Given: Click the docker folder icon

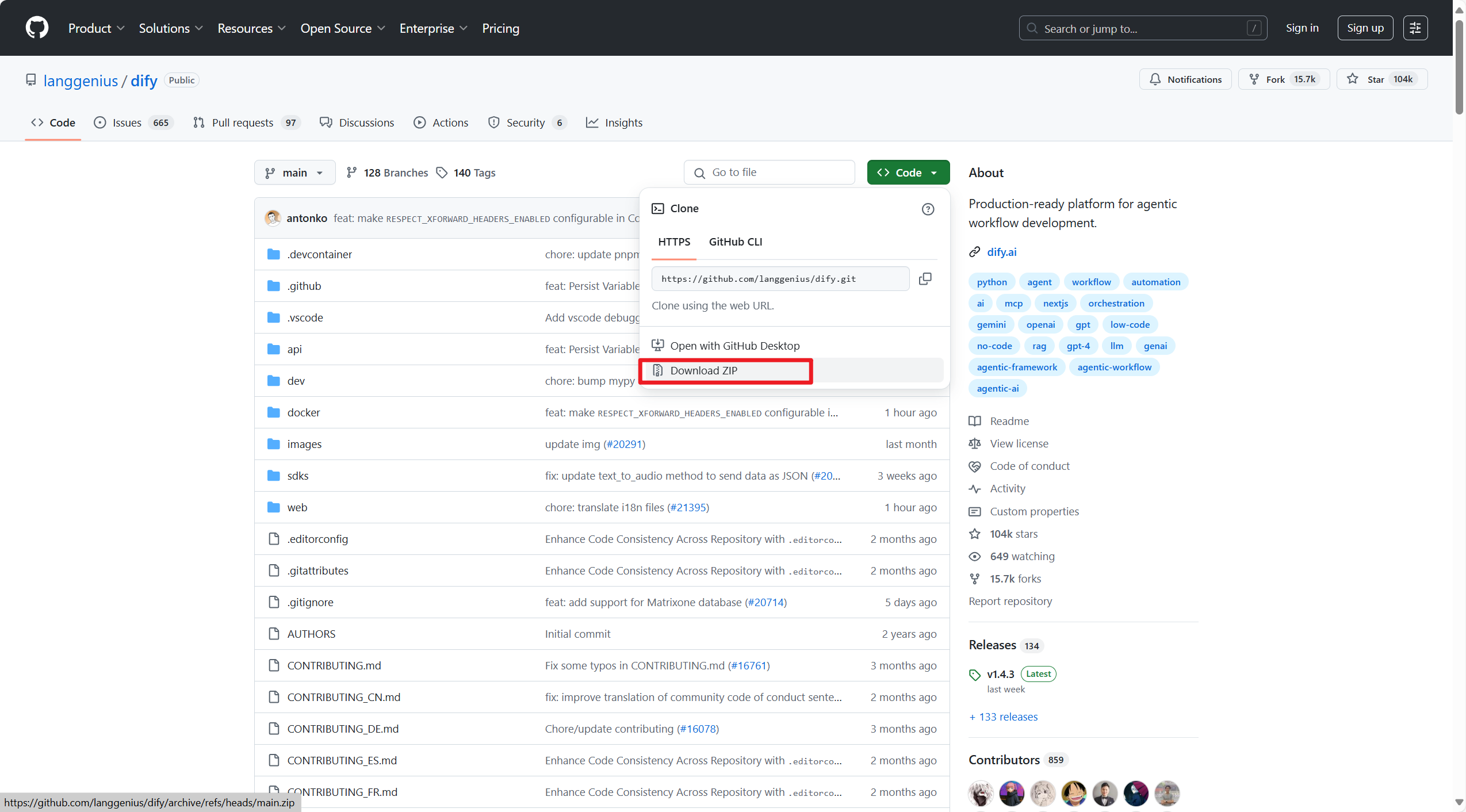Looking at the screenshot, I should [x=274, y=412].
